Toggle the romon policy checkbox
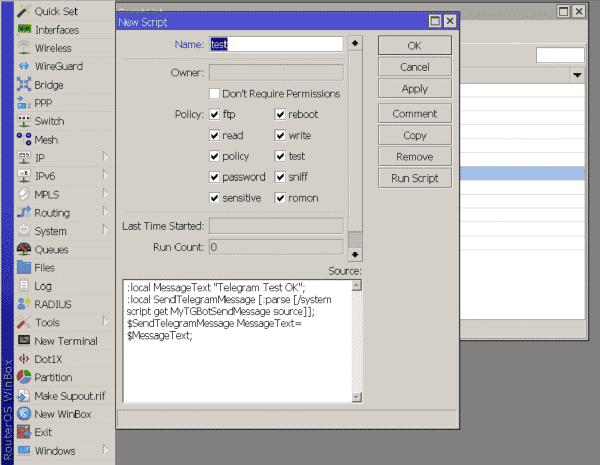600x465 pixels. pyautogui.click(x=280, y=198)
